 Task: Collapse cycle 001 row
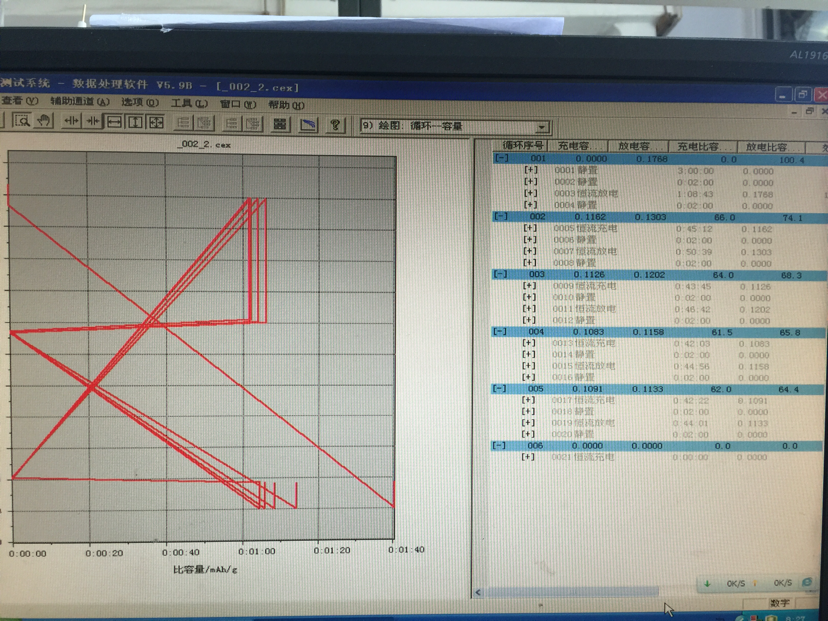(x=502, y=158)
